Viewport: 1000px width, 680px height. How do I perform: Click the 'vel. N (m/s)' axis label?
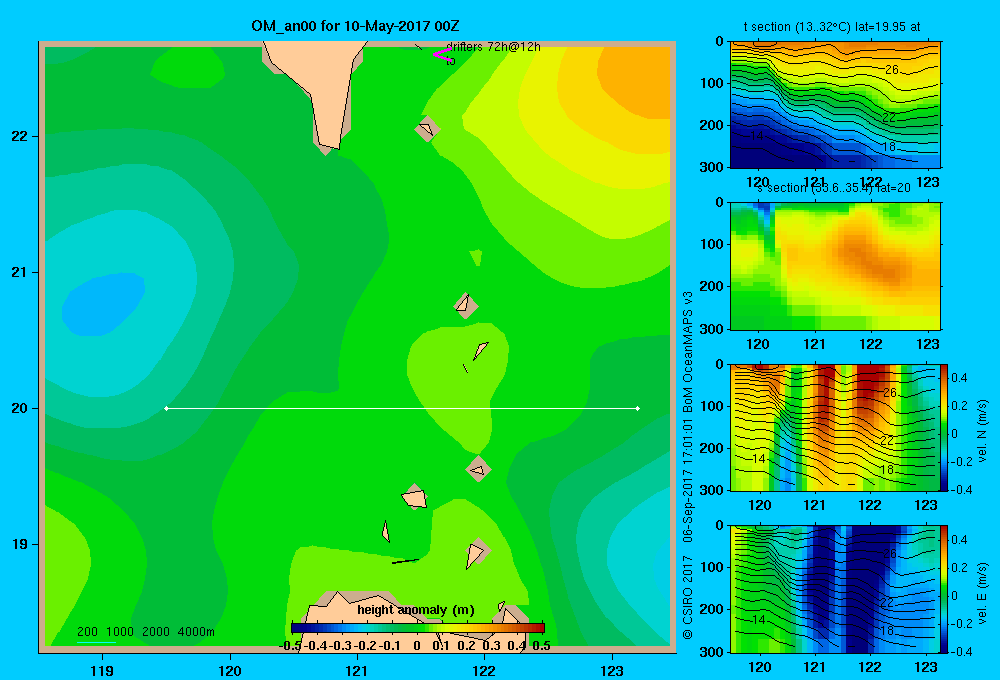[983, 431]
